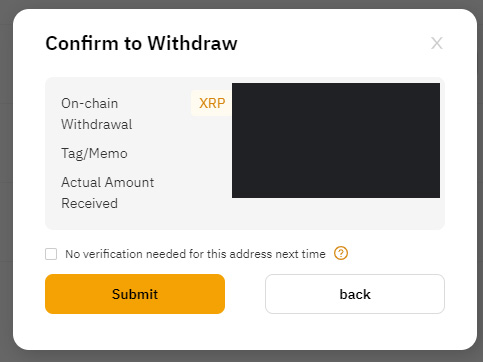Viewport: 483px width, 362px height.
Task: Toggle via 'No verification needed' label text
Action: point(195,254)
